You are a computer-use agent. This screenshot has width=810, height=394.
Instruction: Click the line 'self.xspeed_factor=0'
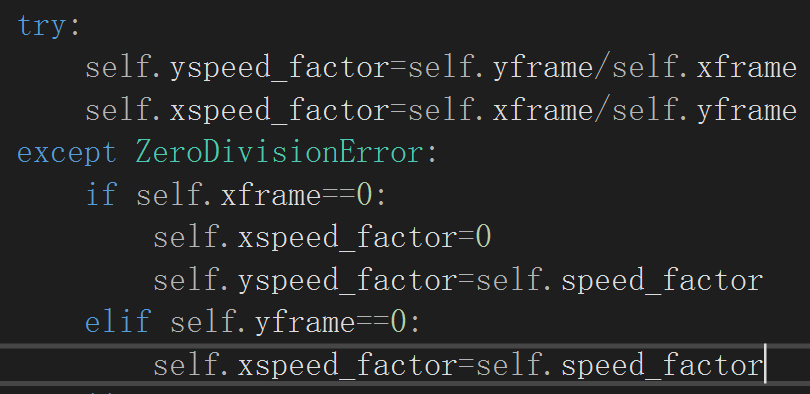point(322,238)
